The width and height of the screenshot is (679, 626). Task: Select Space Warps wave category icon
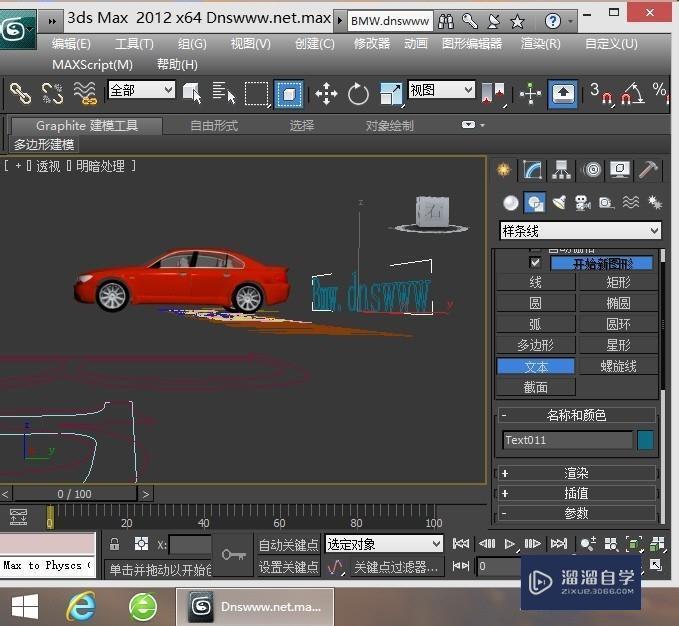click(630, 203)
